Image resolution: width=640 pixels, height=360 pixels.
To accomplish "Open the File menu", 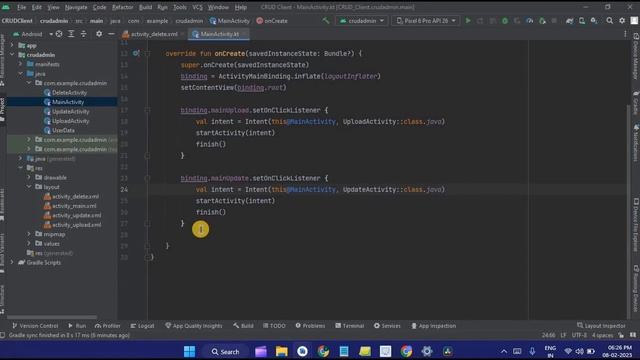I will (22, 7).
